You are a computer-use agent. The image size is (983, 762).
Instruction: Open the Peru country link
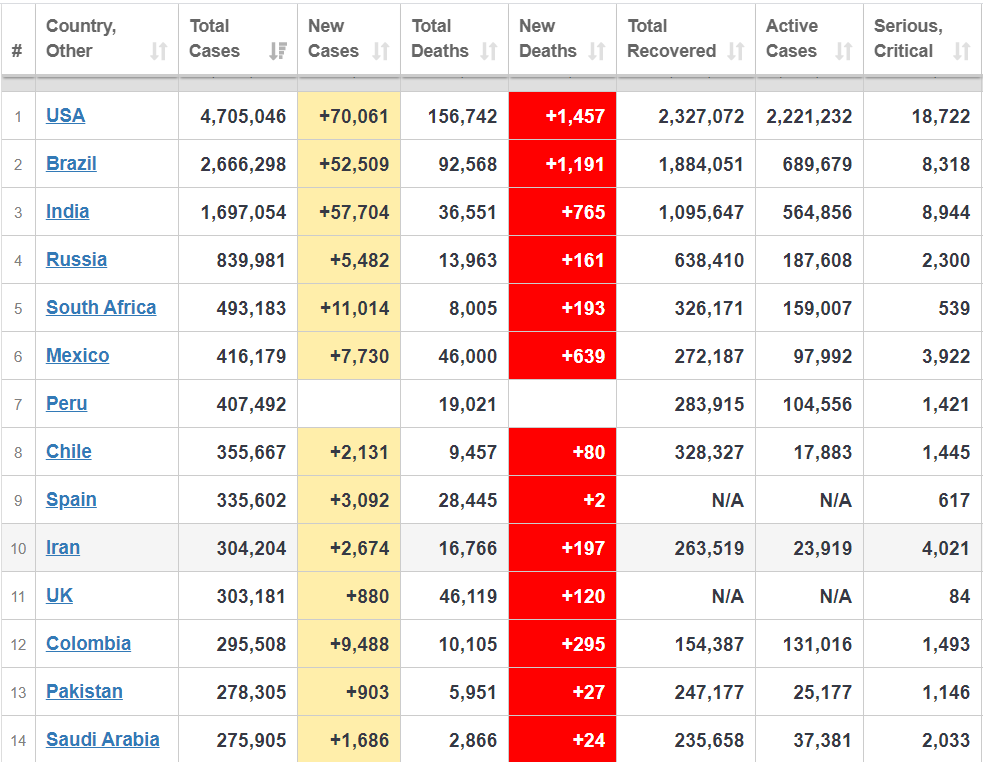[66, 403]
